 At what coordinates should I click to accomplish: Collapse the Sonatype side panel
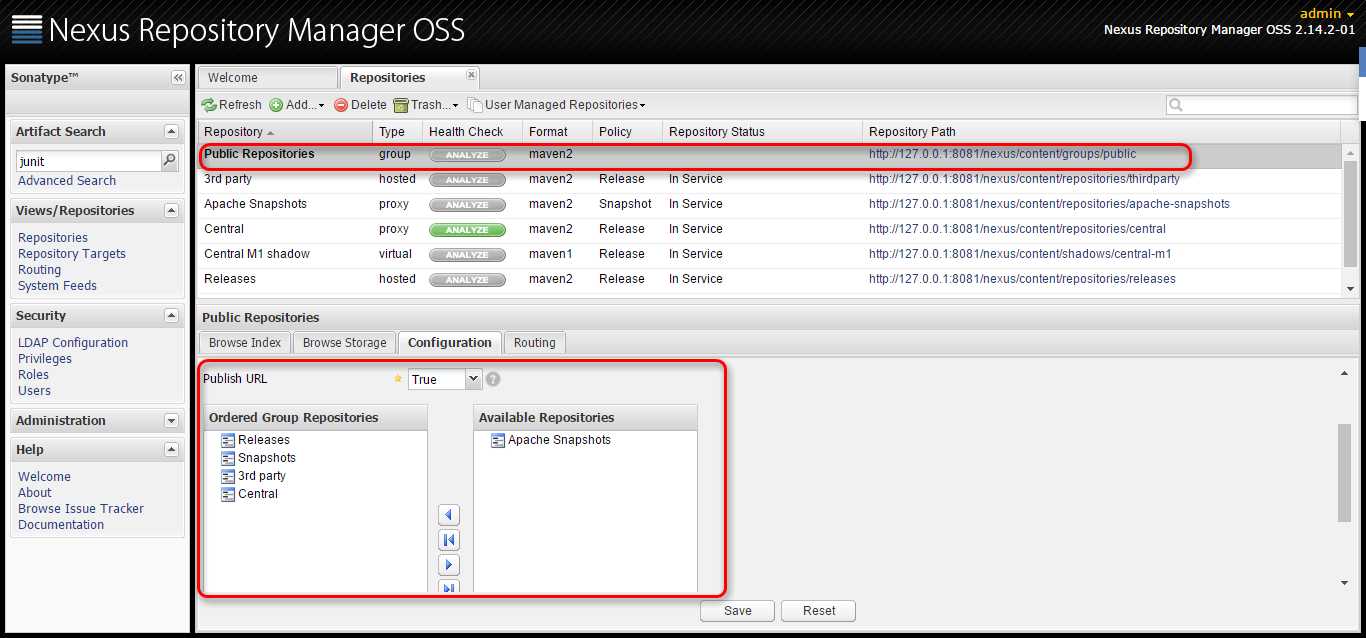177,78
